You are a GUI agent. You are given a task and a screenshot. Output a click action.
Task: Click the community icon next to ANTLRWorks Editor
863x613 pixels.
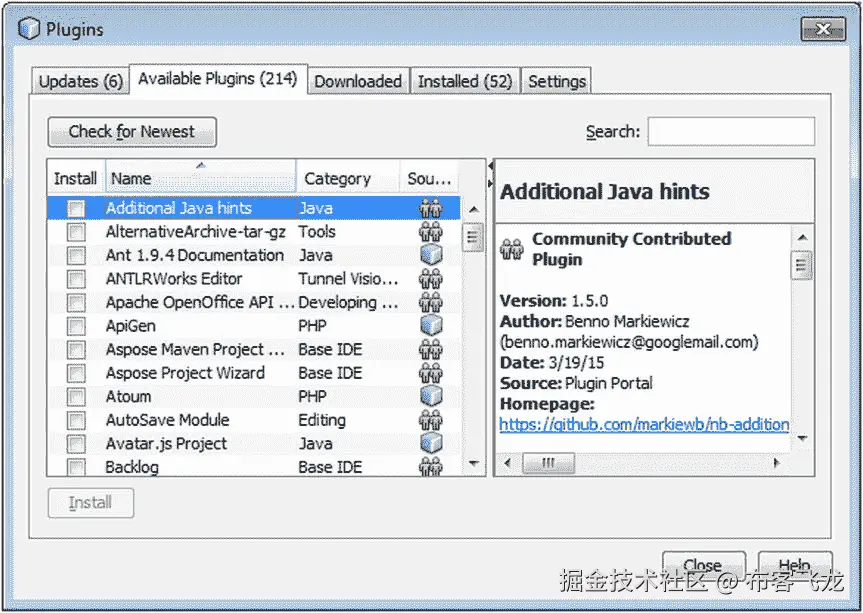click(x=430, y=278)
